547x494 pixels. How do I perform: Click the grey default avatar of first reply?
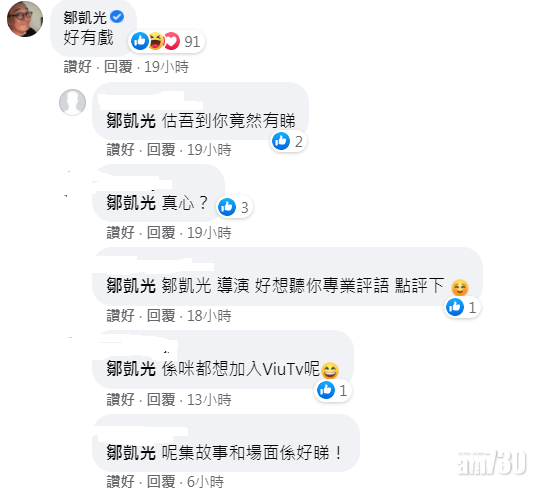click(72, 102)
